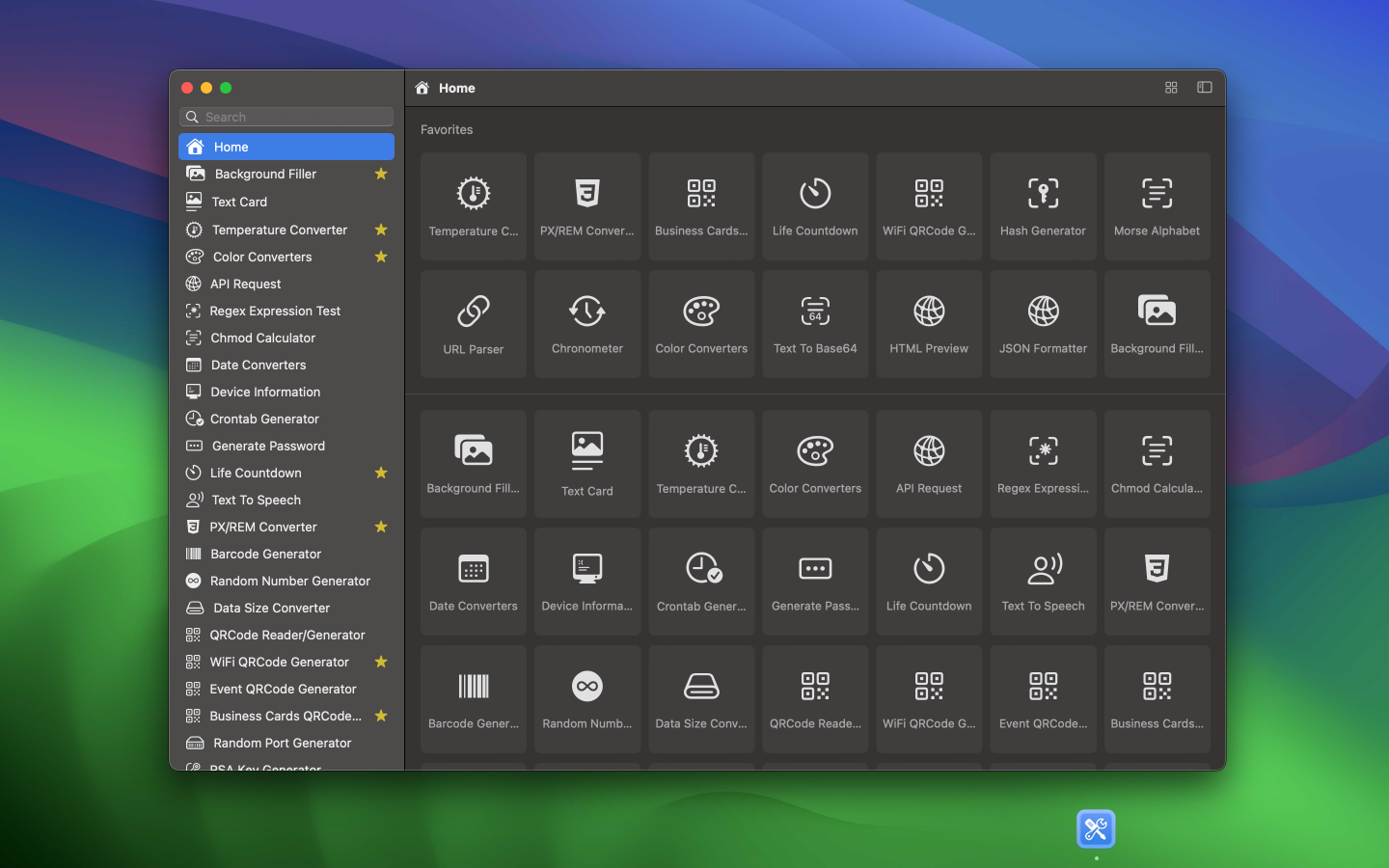The height and width of the screenshot is (868, 1389).
Task: Open Generate Password from the sidebar
Action: (267, 446)
